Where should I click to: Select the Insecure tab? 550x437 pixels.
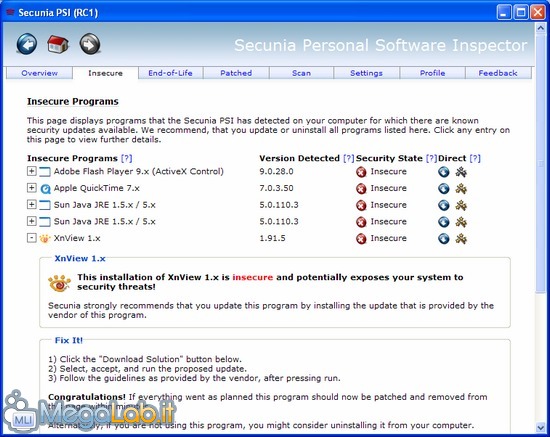105,73
